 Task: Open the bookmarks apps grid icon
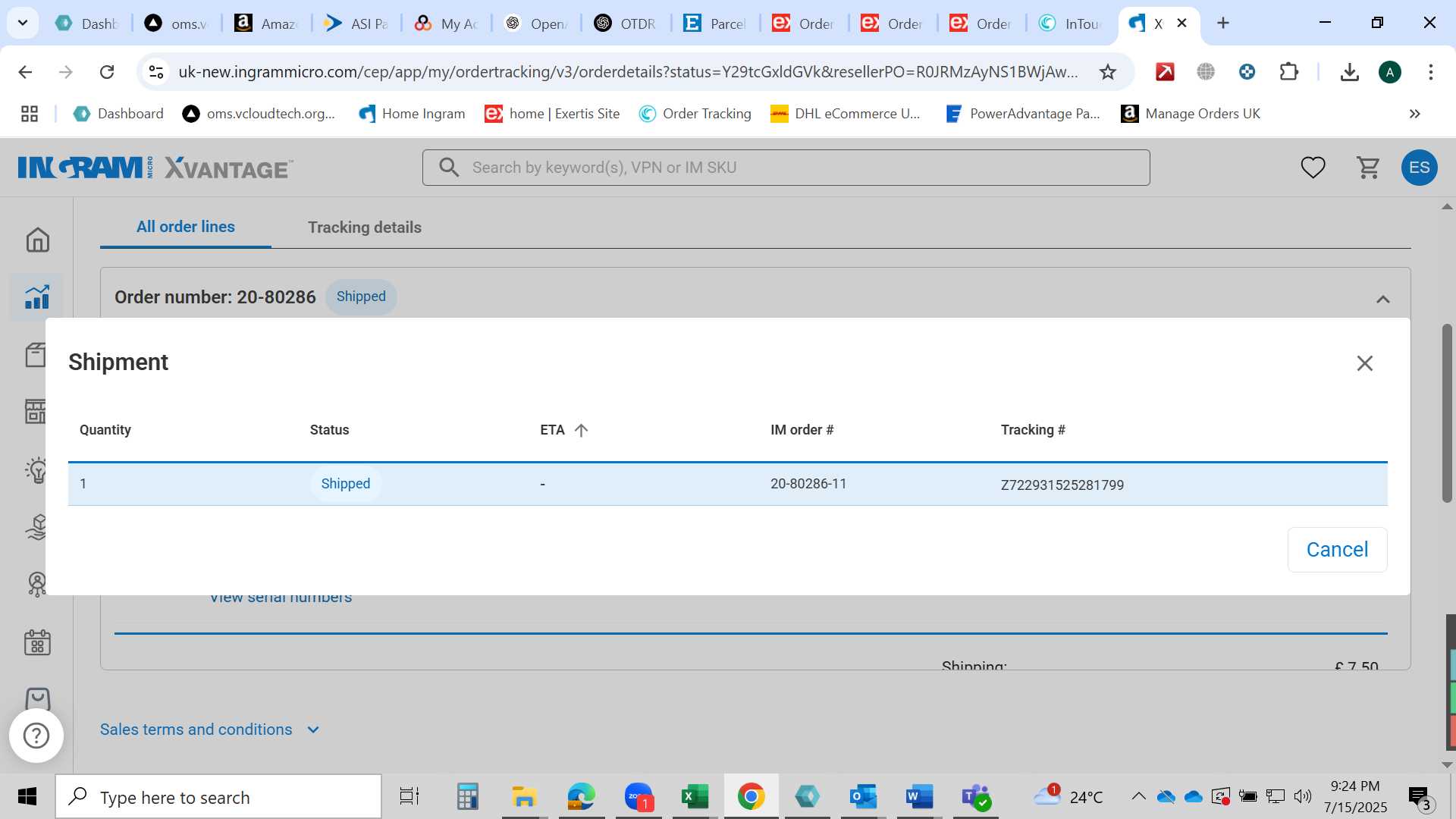[x=30, y=114]
